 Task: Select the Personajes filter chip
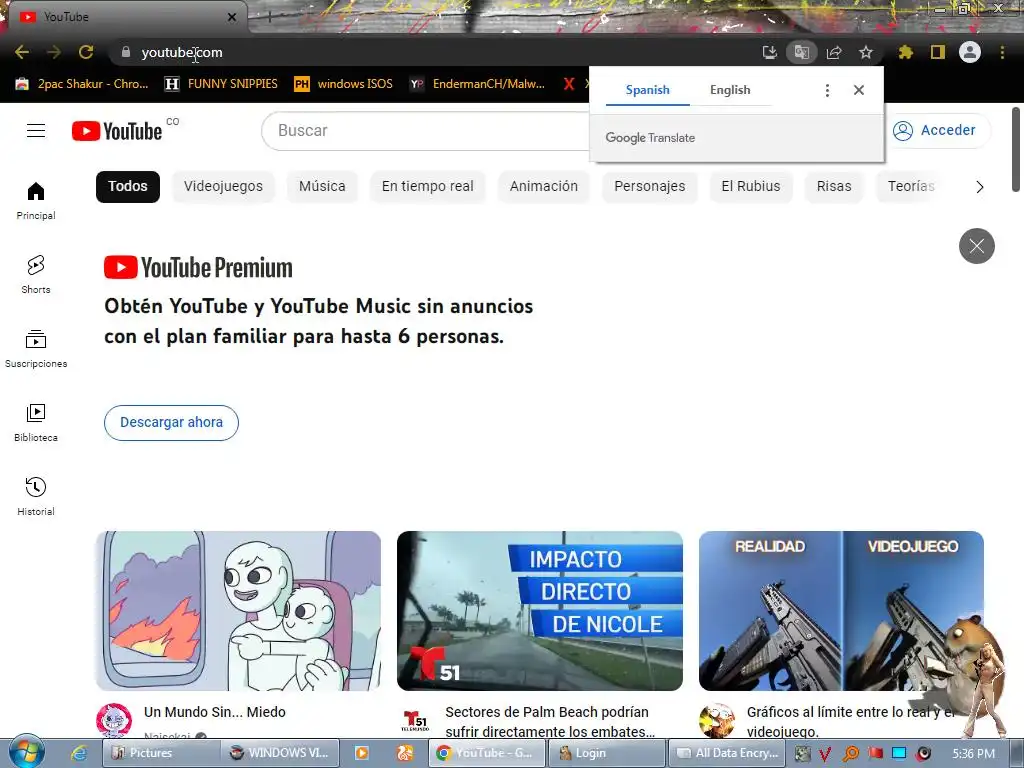click(x=650, y=187)
